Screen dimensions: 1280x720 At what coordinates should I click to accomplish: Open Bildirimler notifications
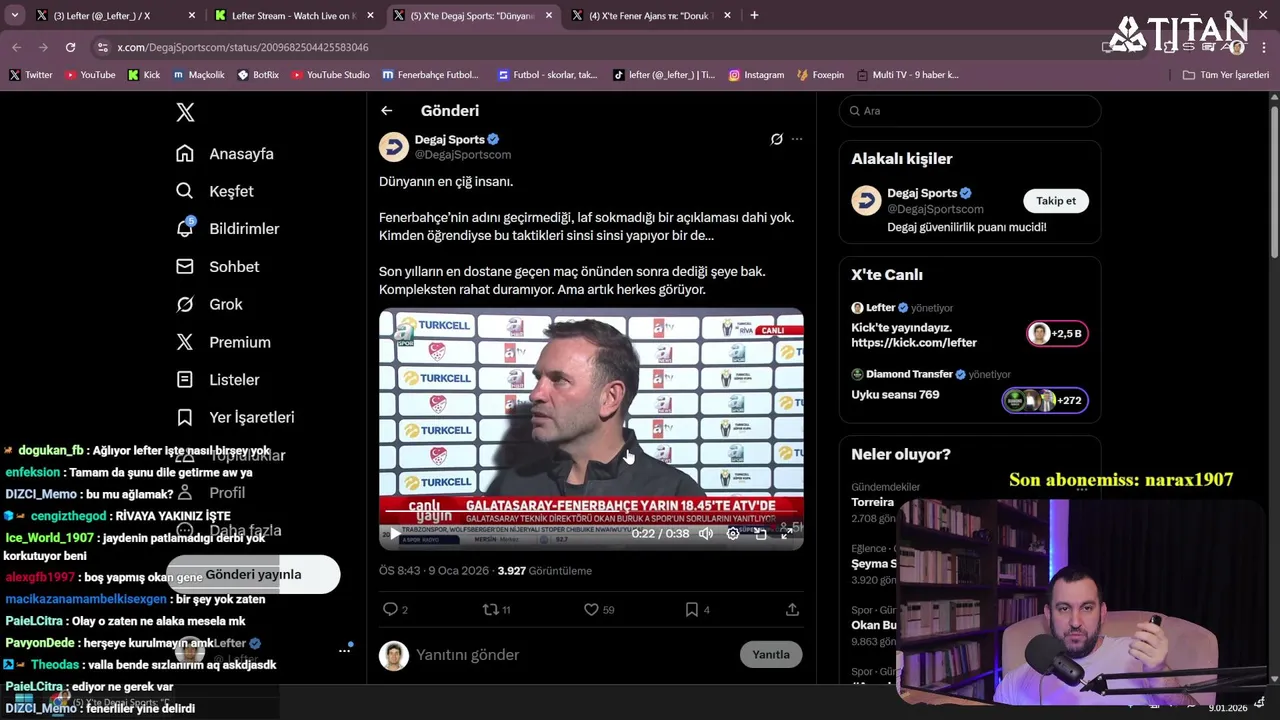click(228, 229)
